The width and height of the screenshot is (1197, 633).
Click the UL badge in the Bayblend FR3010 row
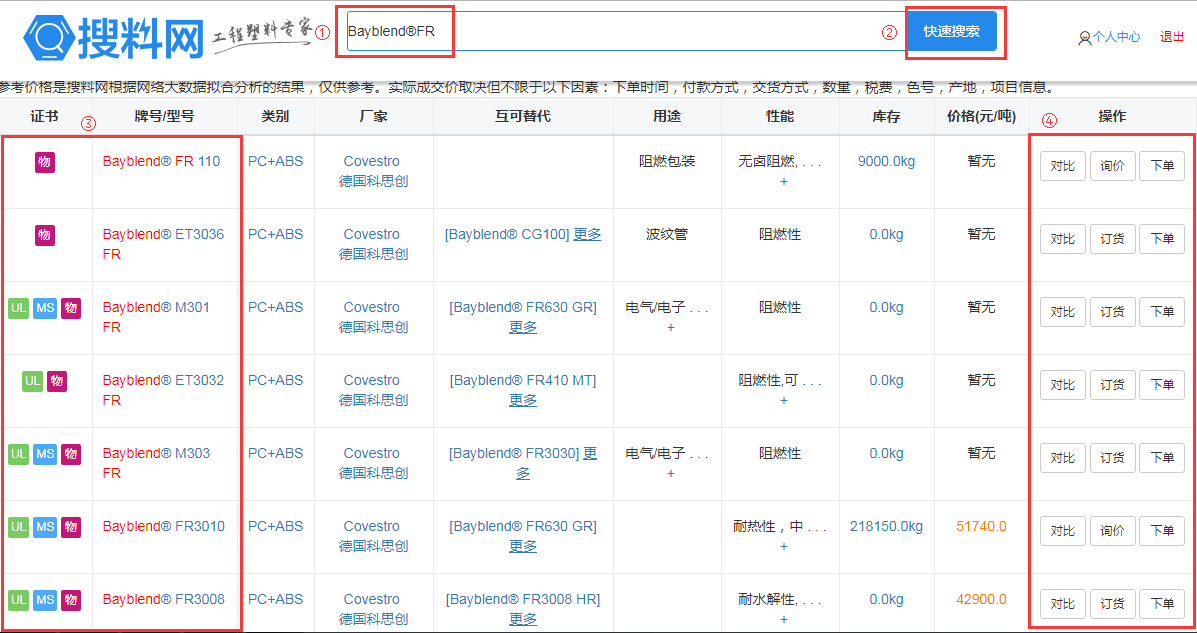click(x=18, y=527)
